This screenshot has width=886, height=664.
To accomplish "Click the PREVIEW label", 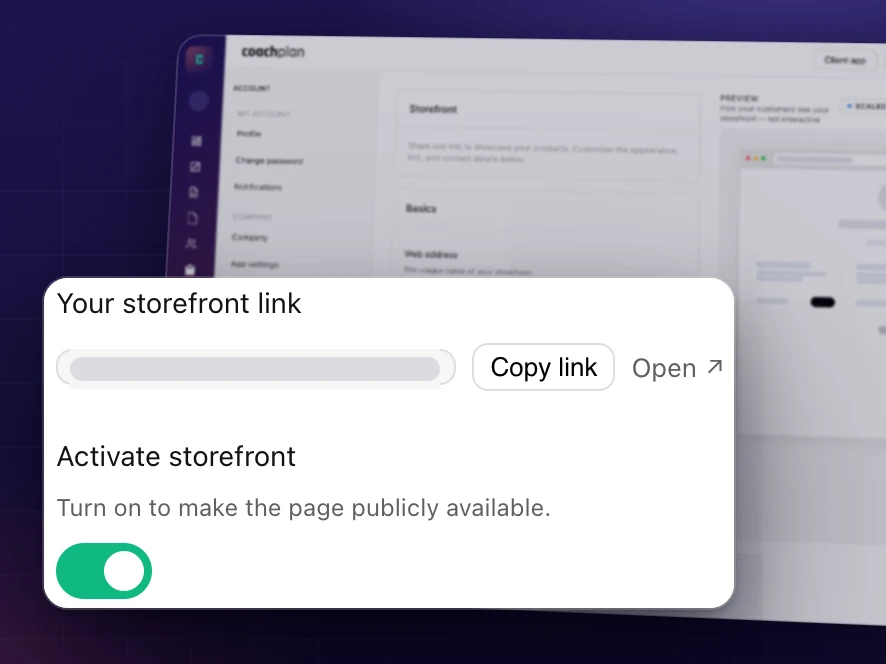I will [x=739, y=98].
